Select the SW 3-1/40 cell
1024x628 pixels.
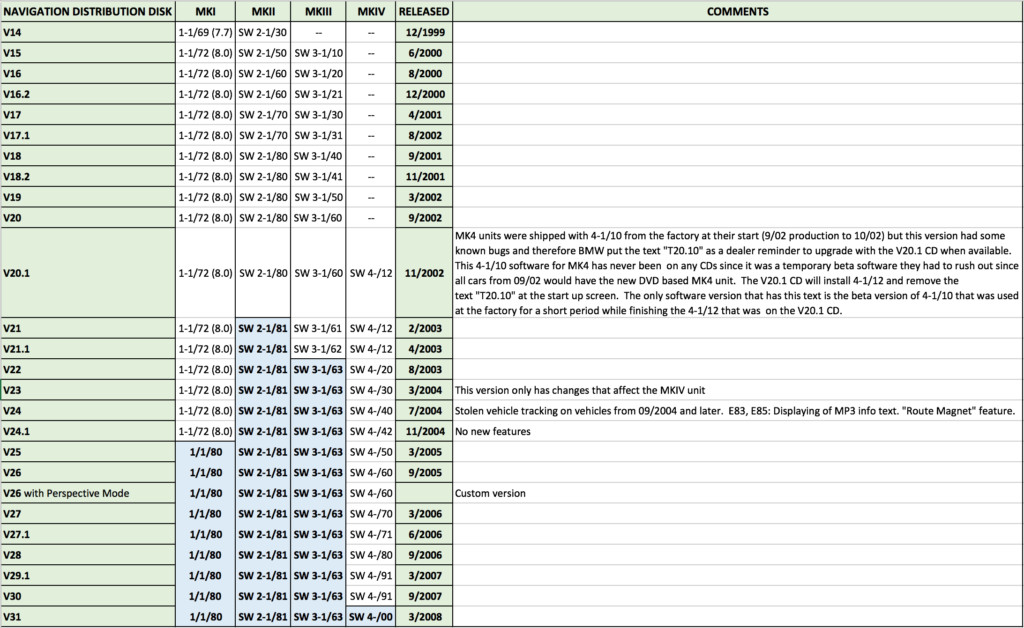(x=318, y=156)
